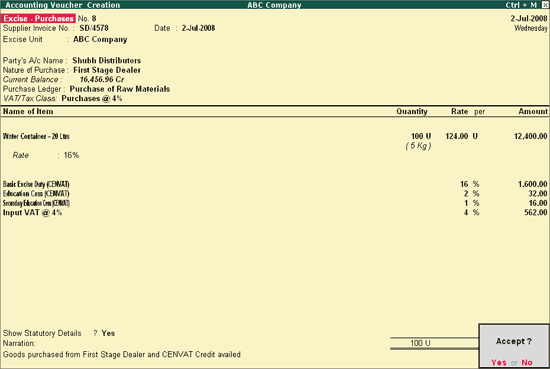Click the quantity 100 U field

coord(421,136)
